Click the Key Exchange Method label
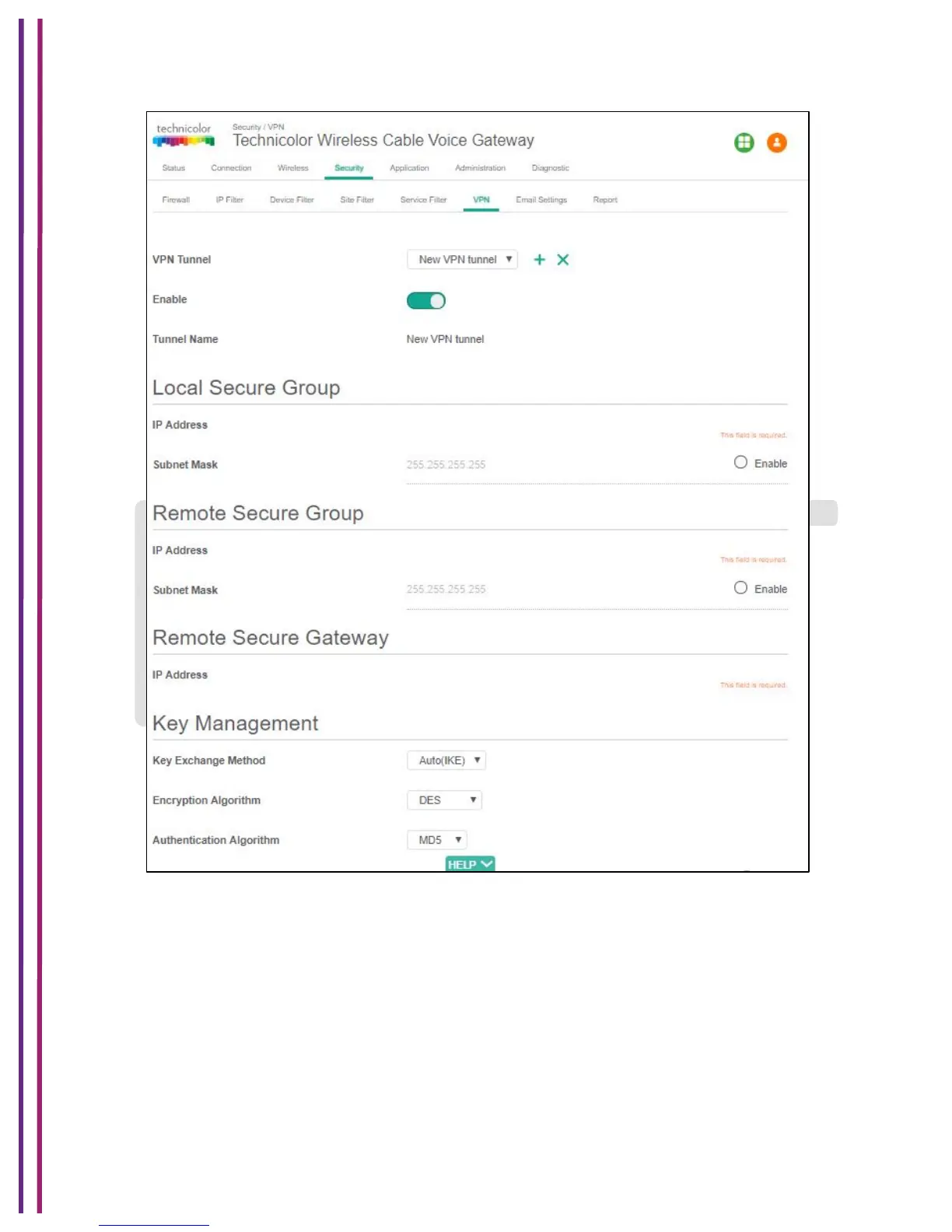The image size is (952, 1232). coord(209,761)
